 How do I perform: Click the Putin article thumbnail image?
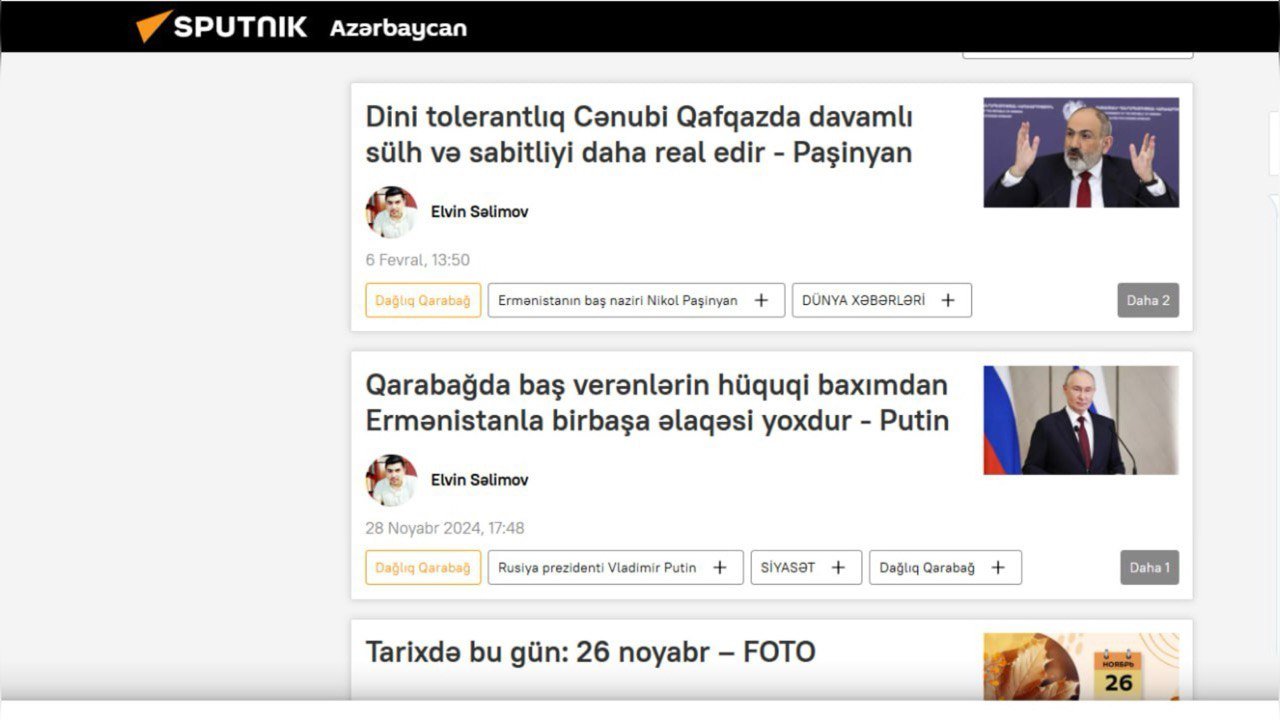point(1081,420)
